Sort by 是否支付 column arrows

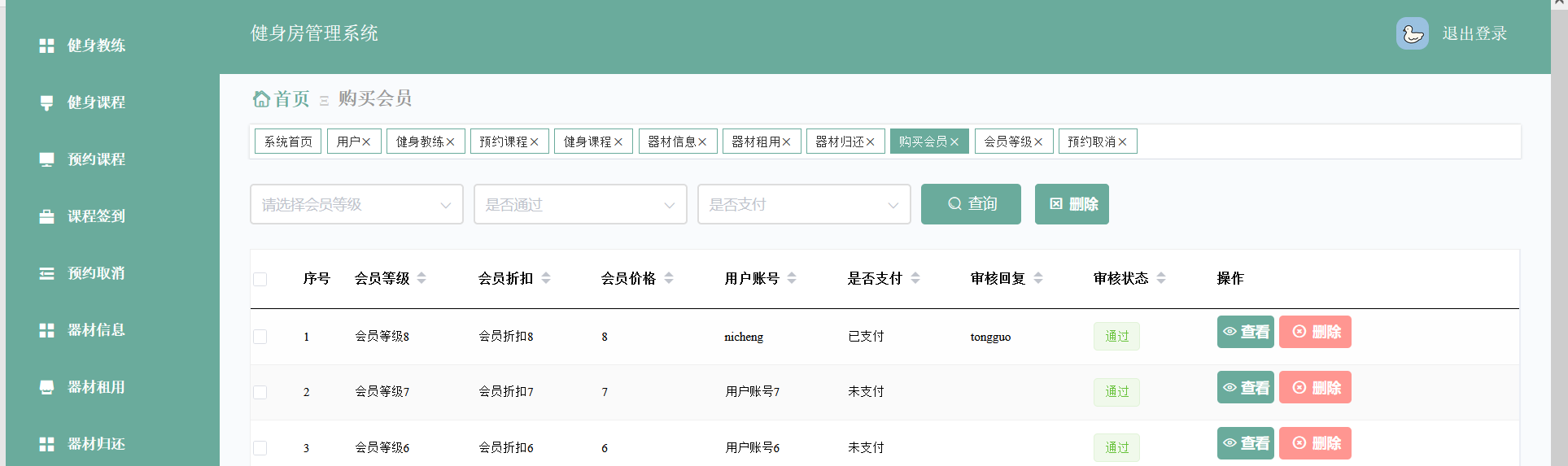(915, 278)
